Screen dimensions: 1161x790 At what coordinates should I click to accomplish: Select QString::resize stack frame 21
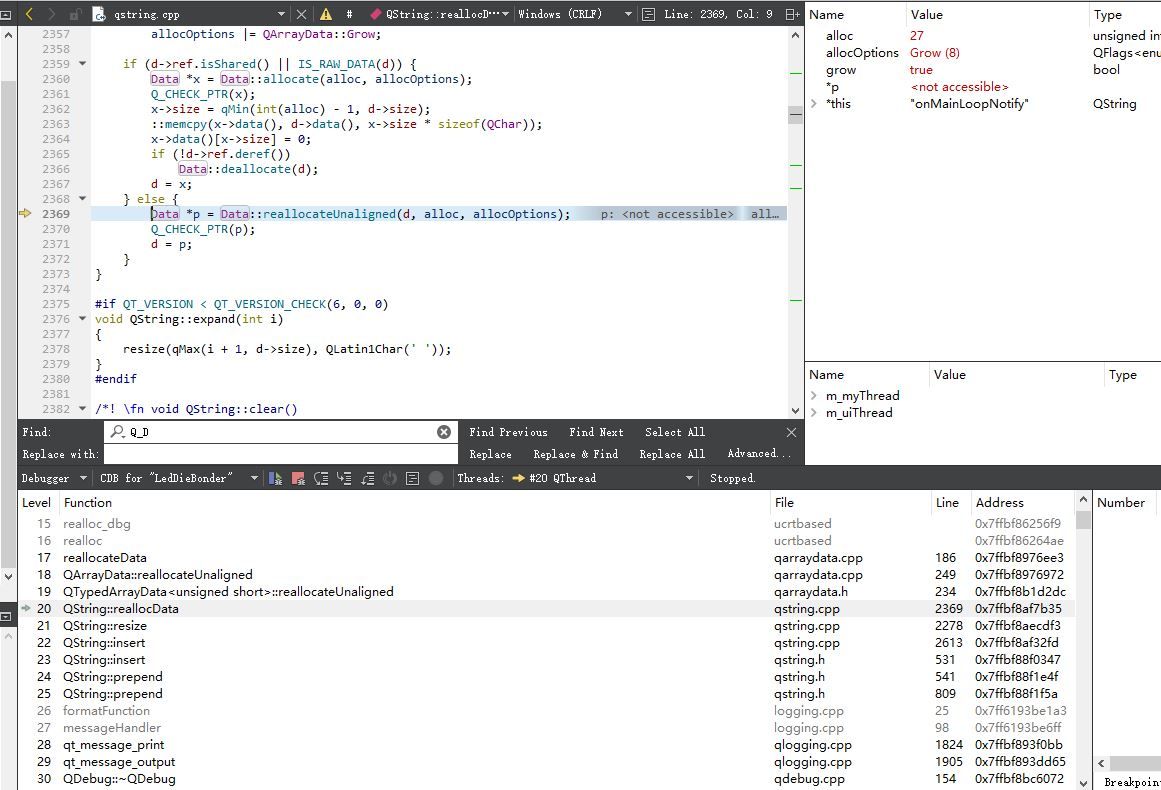101,626
